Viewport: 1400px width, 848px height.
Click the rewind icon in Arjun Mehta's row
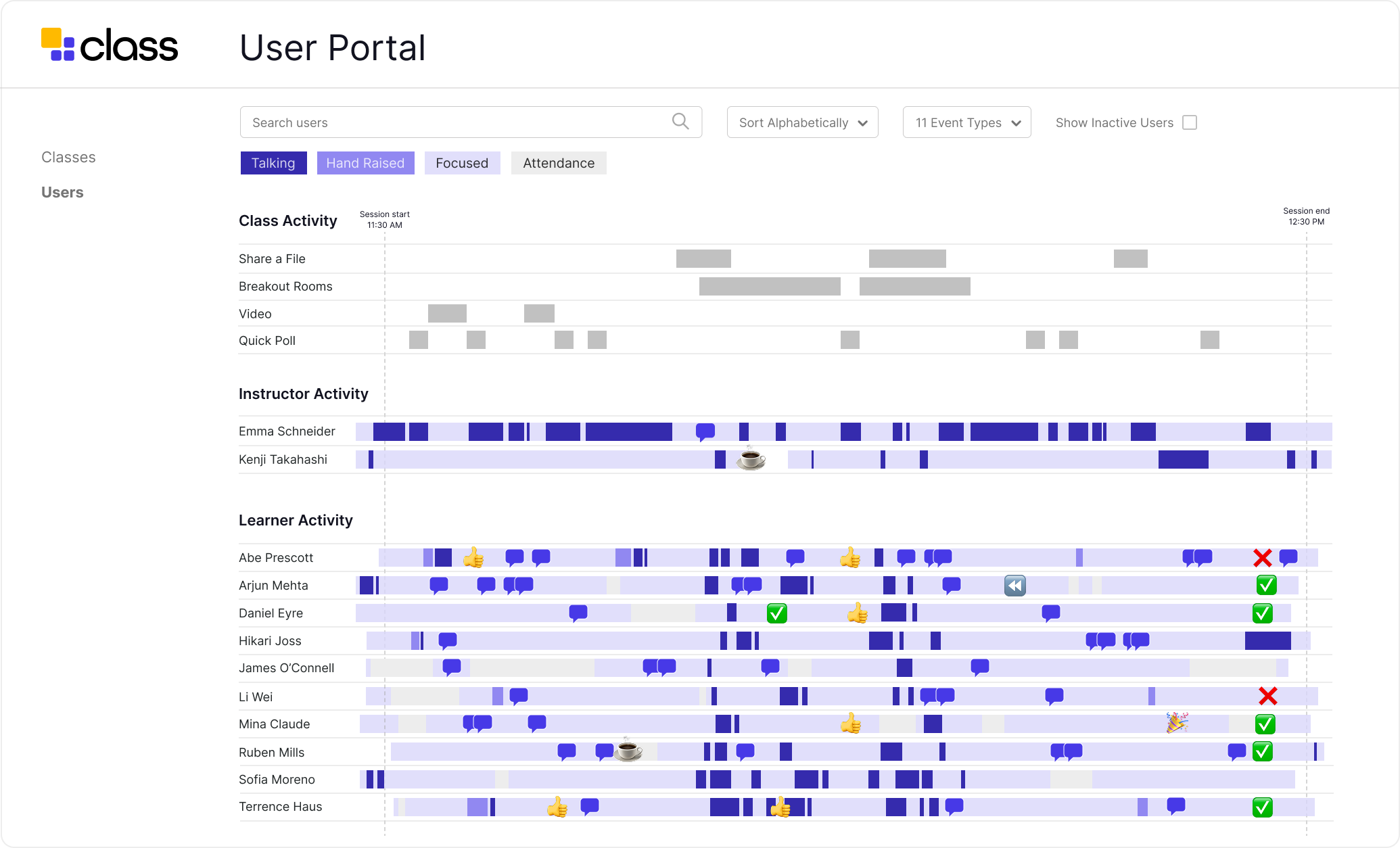coord(1014,586)
